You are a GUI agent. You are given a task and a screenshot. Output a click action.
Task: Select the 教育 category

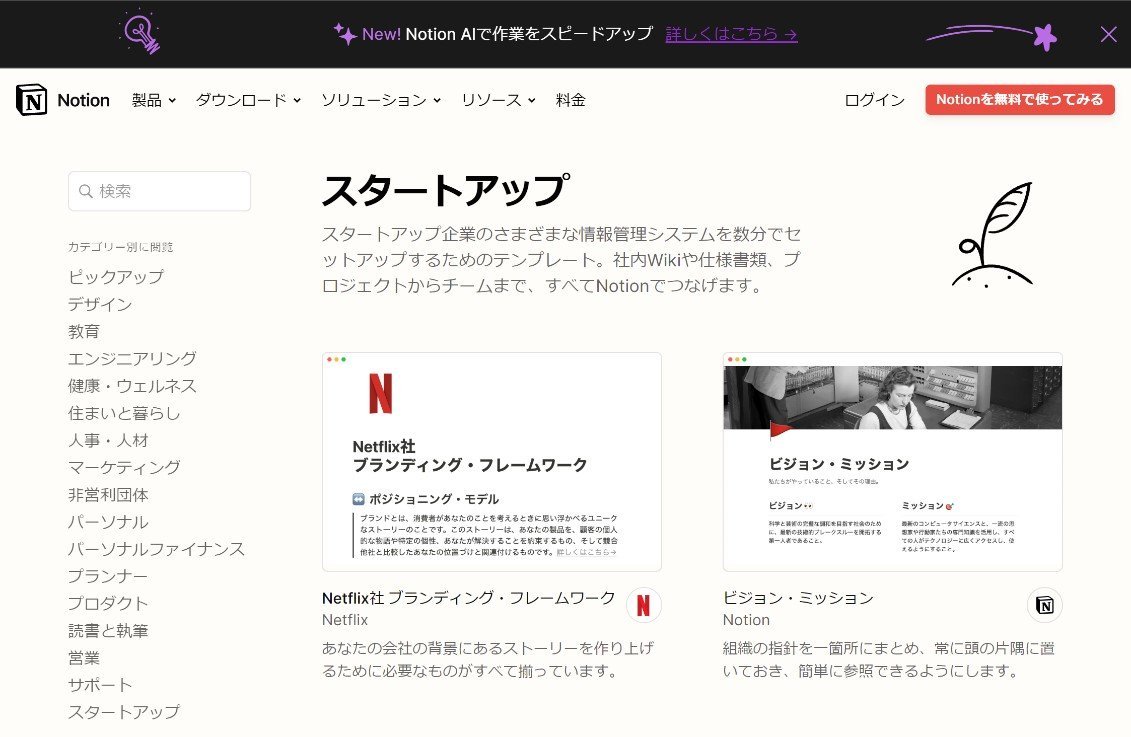[x=84, y=332]
